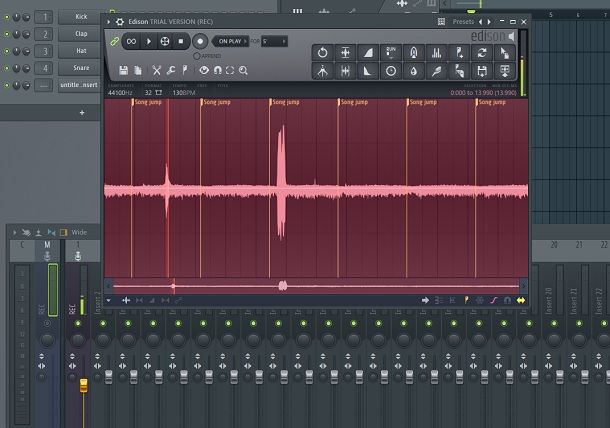The width and height of the screenshot is (610, 428).
Task: Click the grid icon left of Presets
Action: (x=441, y=22)
